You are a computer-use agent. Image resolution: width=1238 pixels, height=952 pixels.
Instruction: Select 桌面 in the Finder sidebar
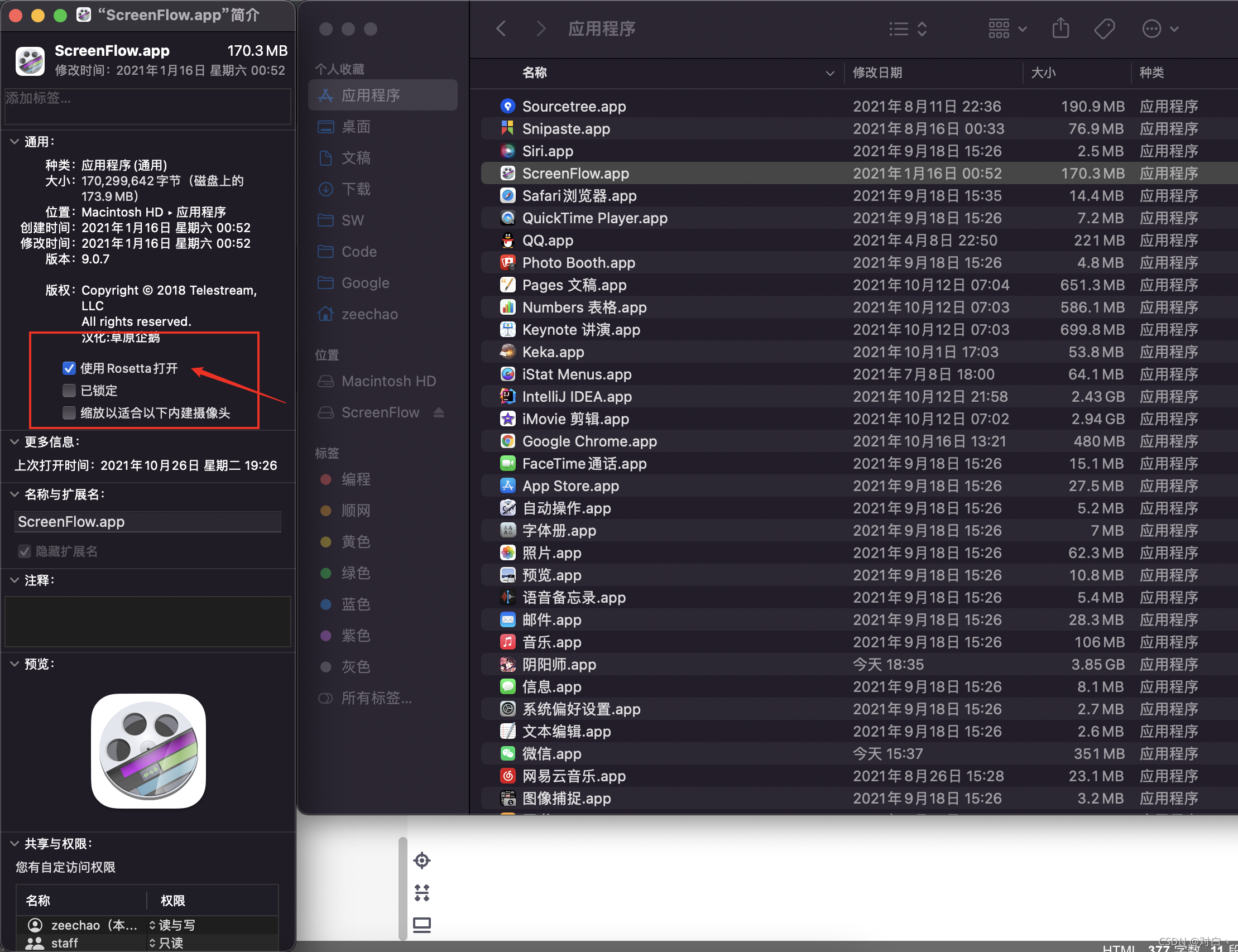pyautogui.click(x=356, y=127)
